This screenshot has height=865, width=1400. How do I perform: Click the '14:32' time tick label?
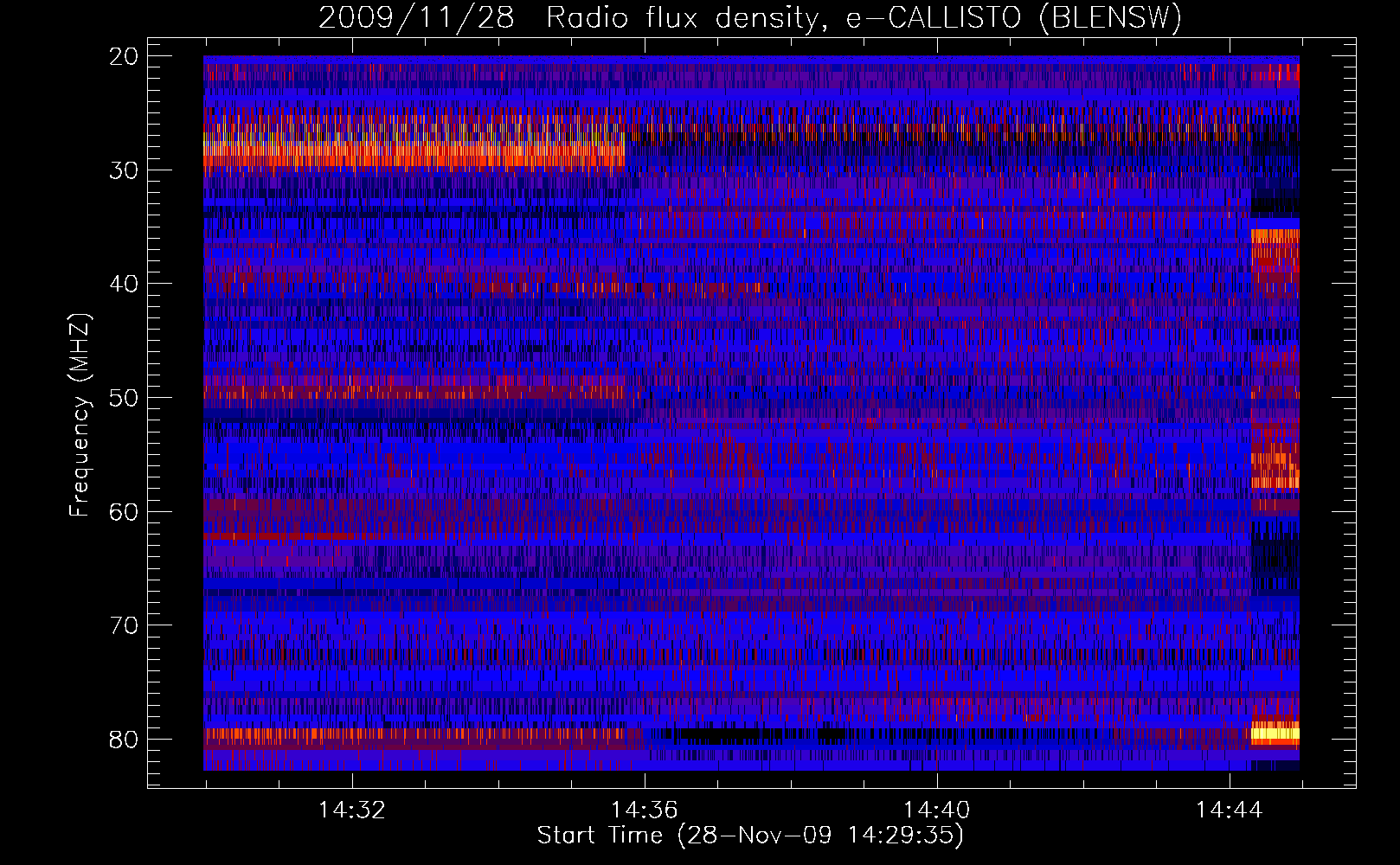click(x=351, y=811)
